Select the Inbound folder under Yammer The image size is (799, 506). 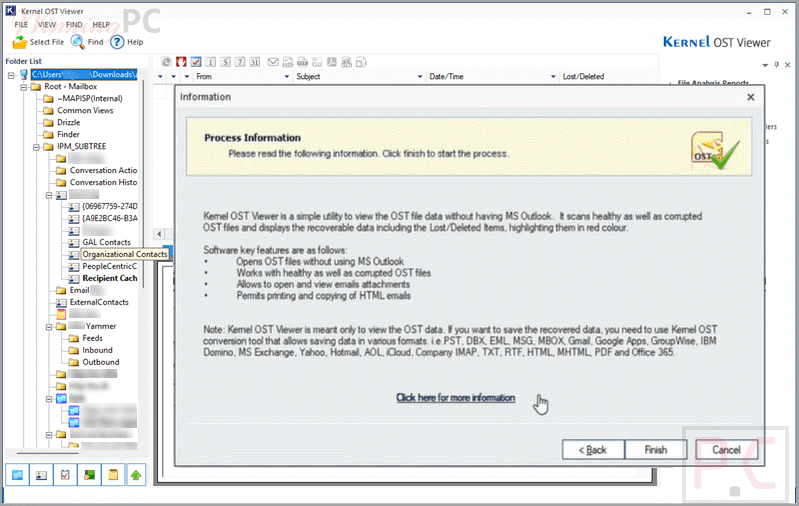click(97, 350)
